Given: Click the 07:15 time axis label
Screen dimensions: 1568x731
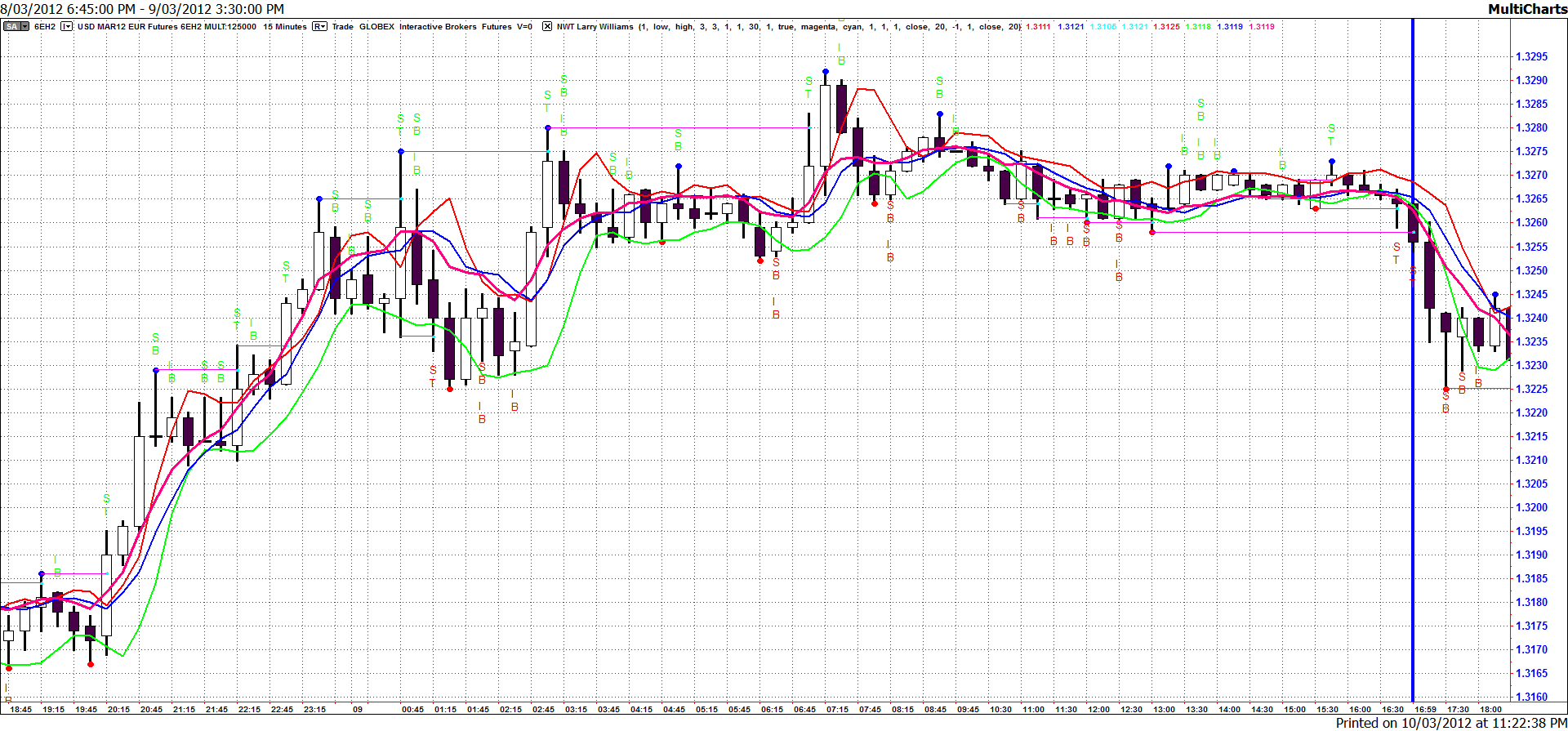Looking at the screenshot, I should [837, 709].
